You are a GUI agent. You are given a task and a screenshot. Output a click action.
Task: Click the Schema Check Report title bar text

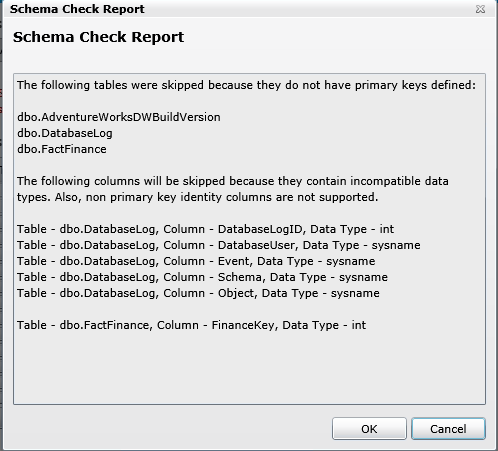tap(77, 9)
